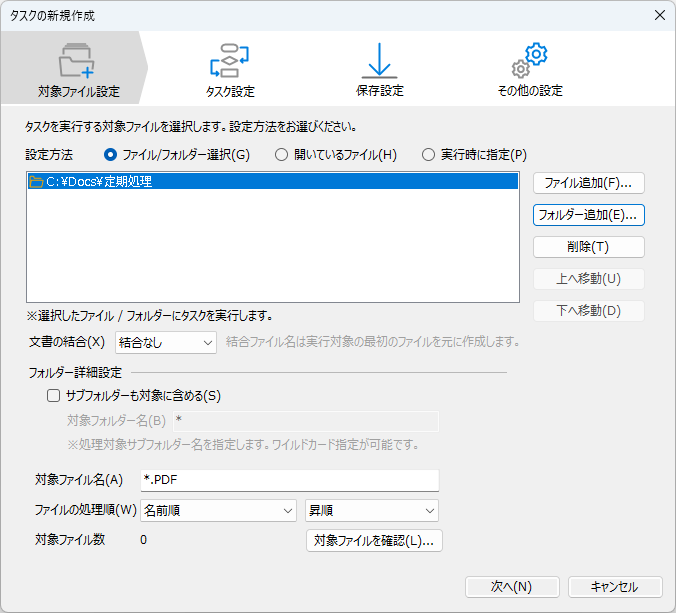
Task: Click the フォルダー追加(E)... button
Action: point(589,215)
